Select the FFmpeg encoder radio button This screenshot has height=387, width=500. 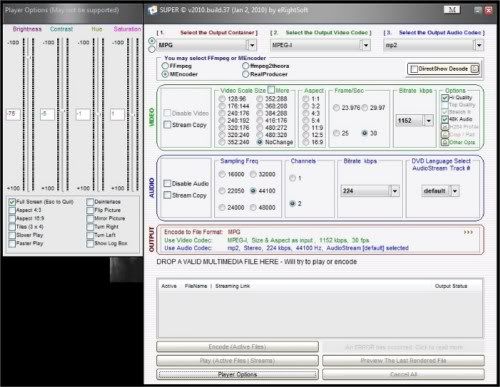(x=165, y=66)
